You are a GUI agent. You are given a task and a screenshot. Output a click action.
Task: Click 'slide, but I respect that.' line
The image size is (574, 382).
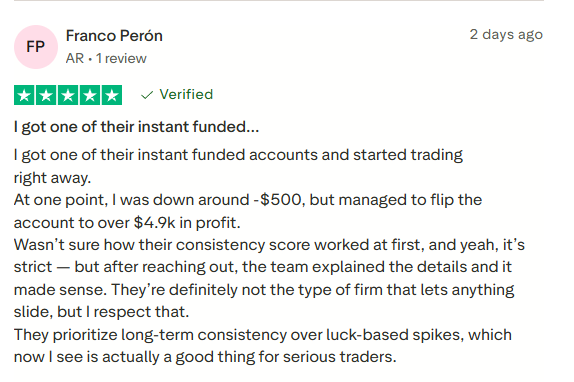pos(101,312)
